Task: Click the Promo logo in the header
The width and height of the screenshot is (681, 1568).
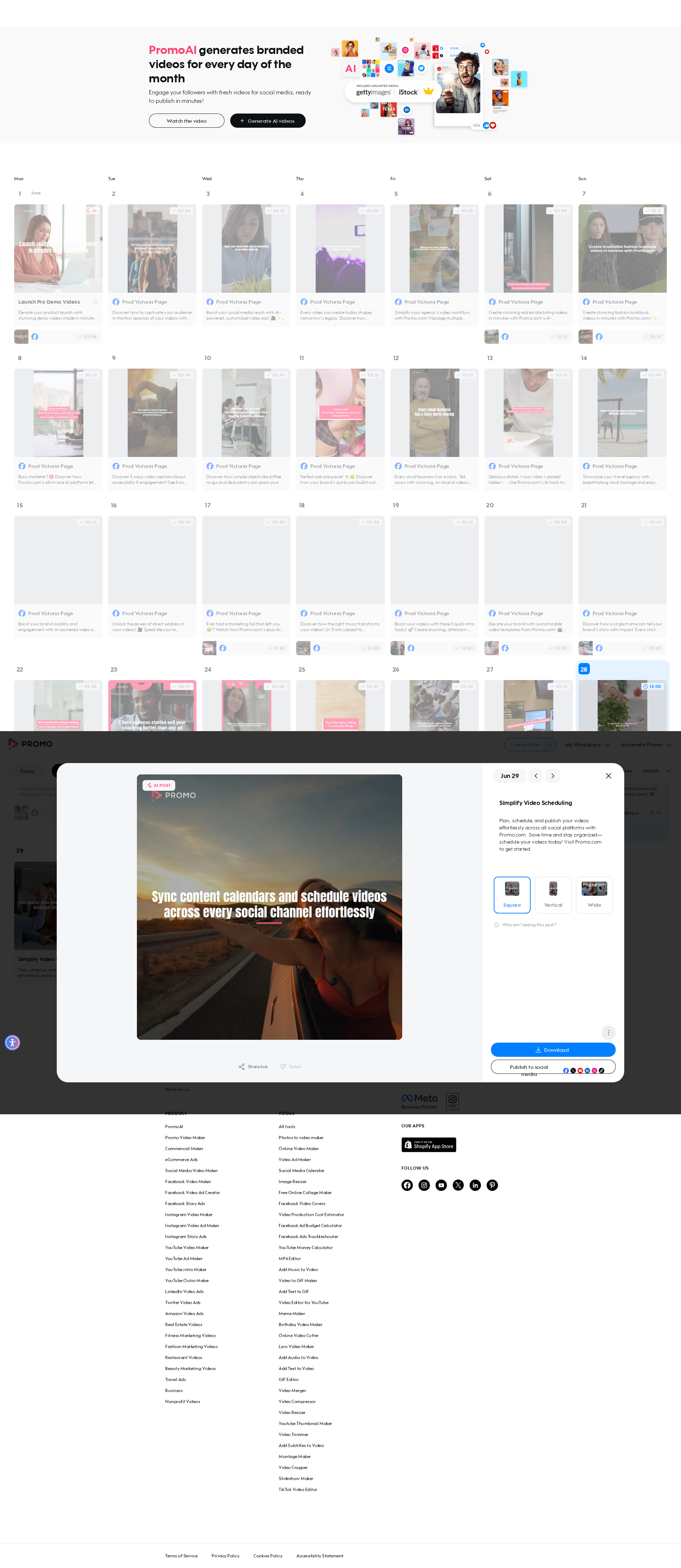Action: click(x=31, y=744)
